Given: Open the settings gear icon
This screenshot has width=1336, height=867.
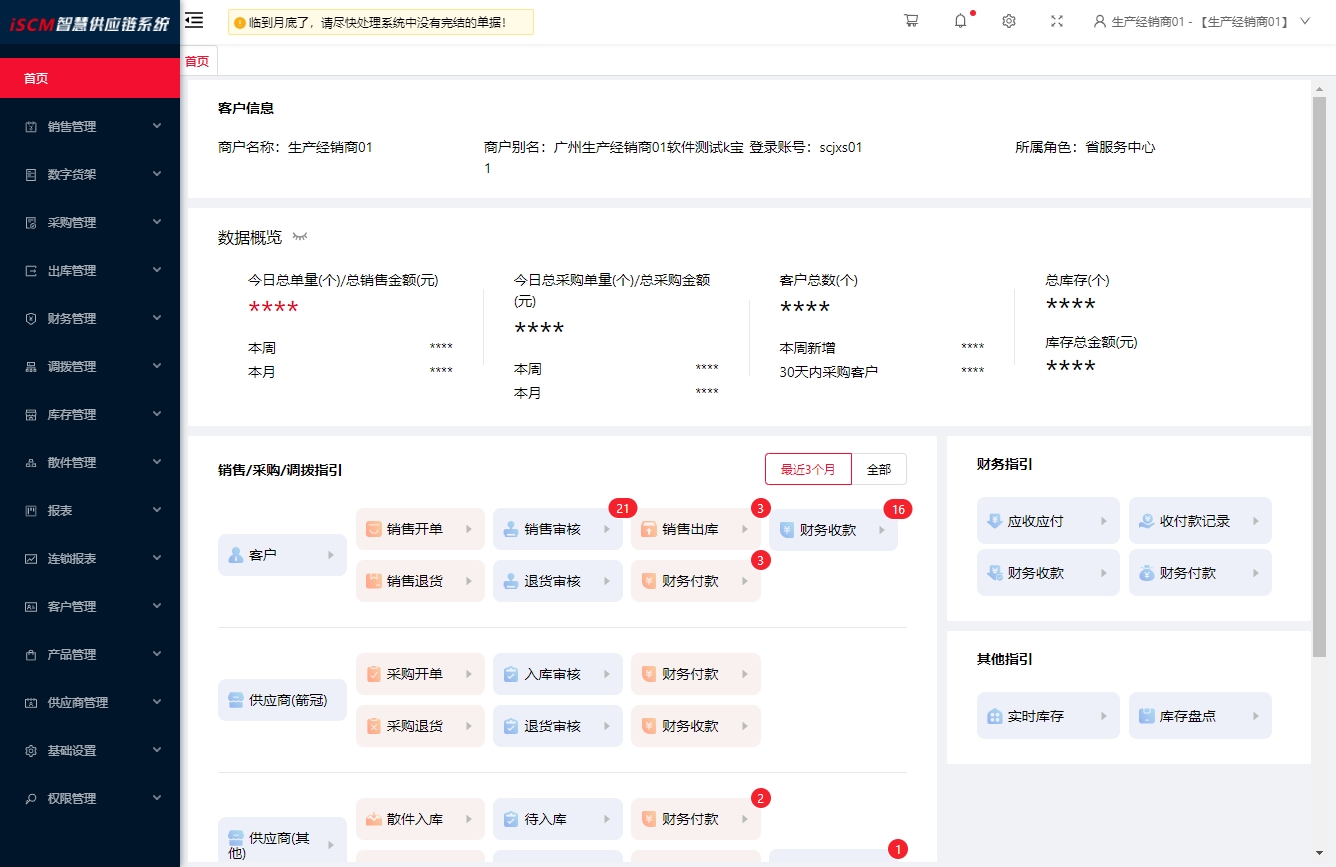Looking at the screenshot, I should (x=1009, y=21).
